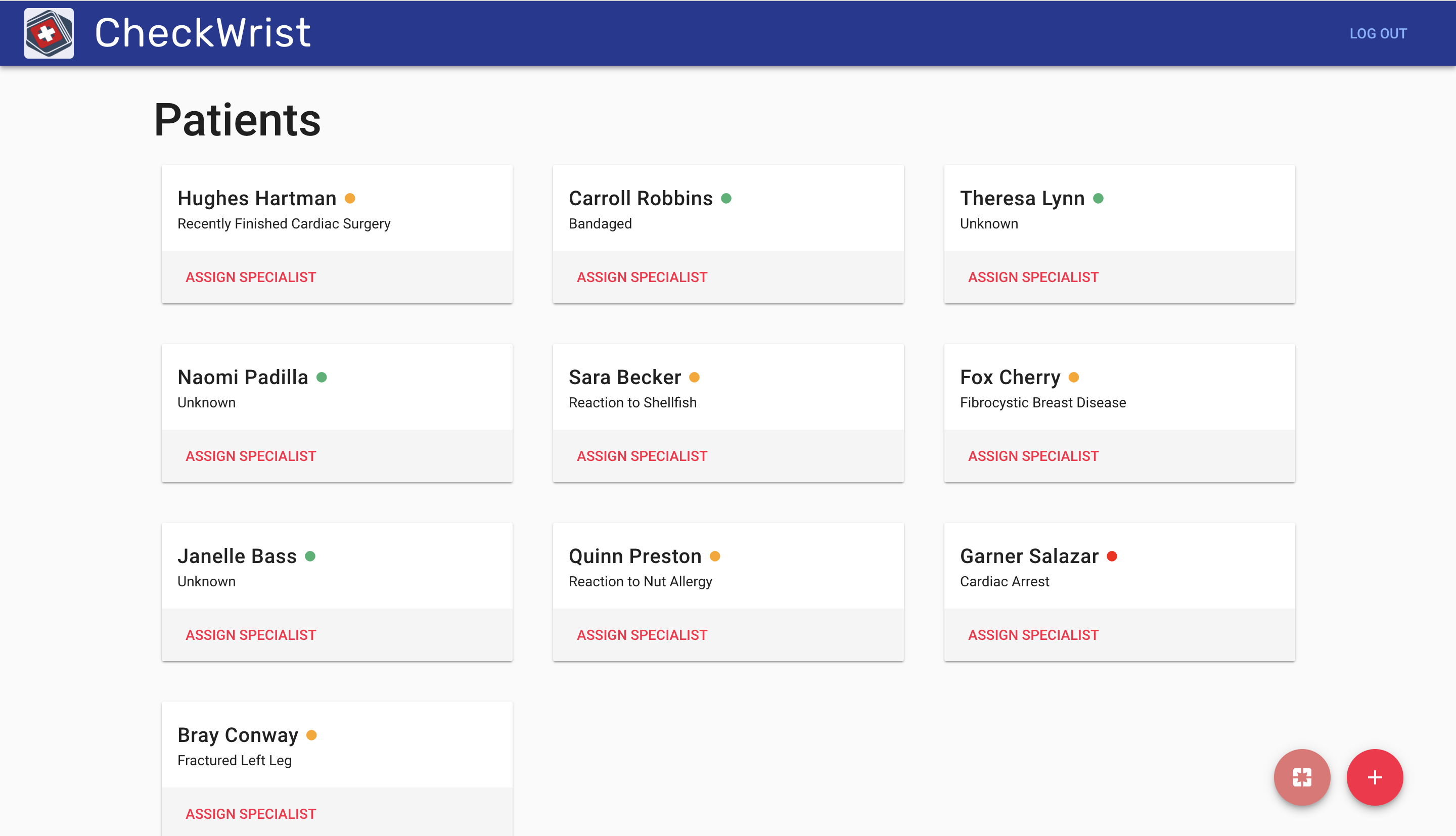The width and height of the screenshot is (1456, 836).
Task: Click the CheckWrist logo icon
Action: (x=49, y=33)
